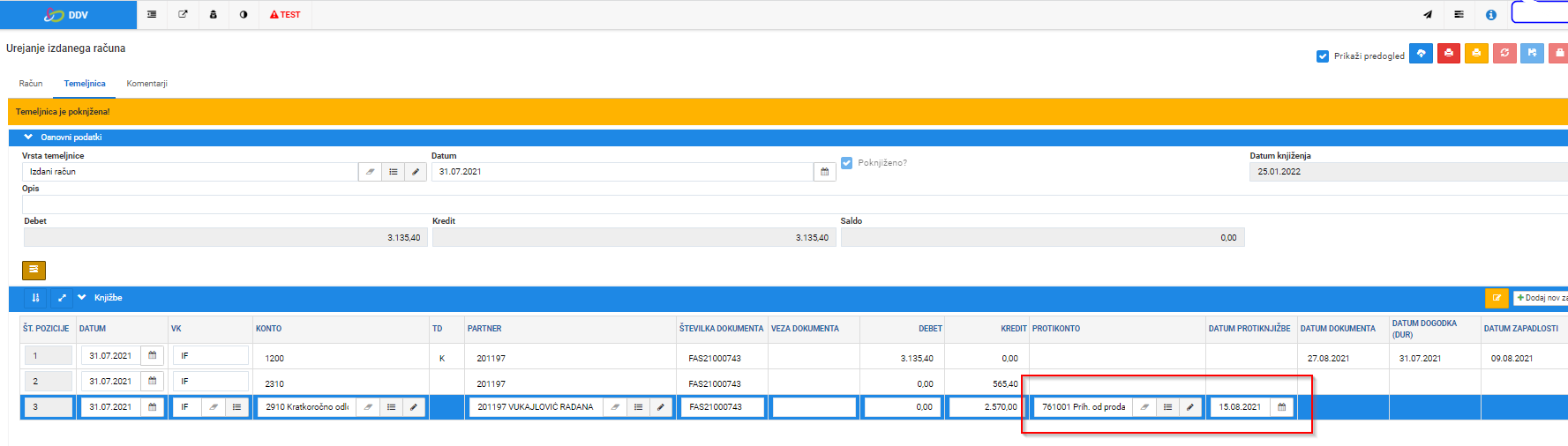Screen dimensions: 1568x446
Task: Edit row 3 Partner with pencil icon
Action: tap(661, 407)
